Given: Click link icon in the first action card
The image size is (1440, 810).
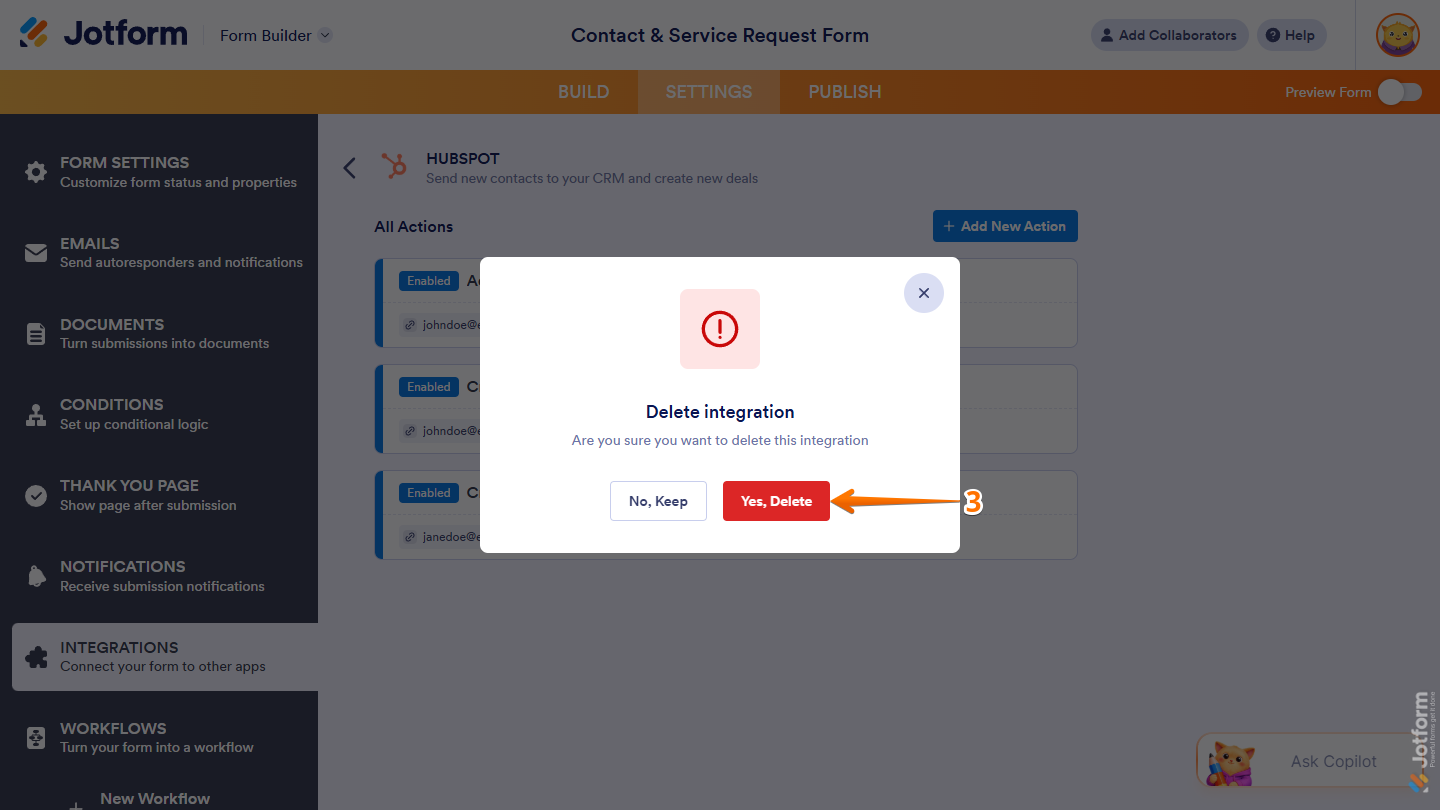Looking at the screenshot, I should 410,325.
